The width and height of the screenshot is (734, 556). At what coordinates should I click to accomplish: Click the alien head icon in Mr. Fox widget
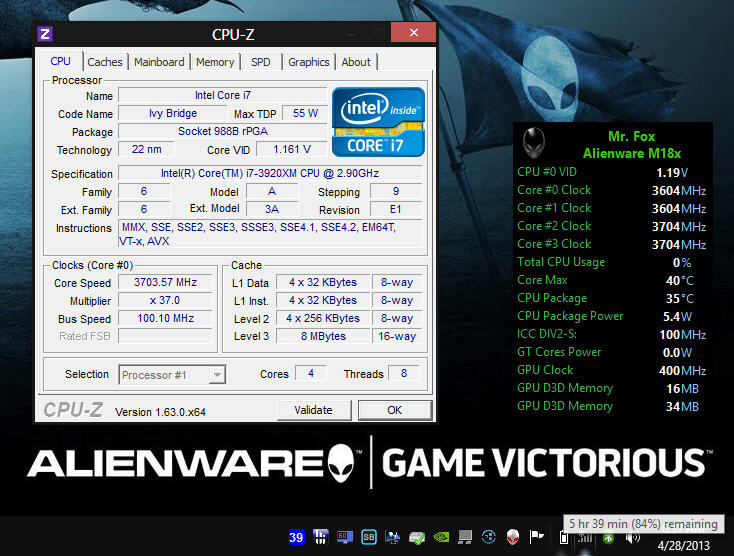(534, 143)
